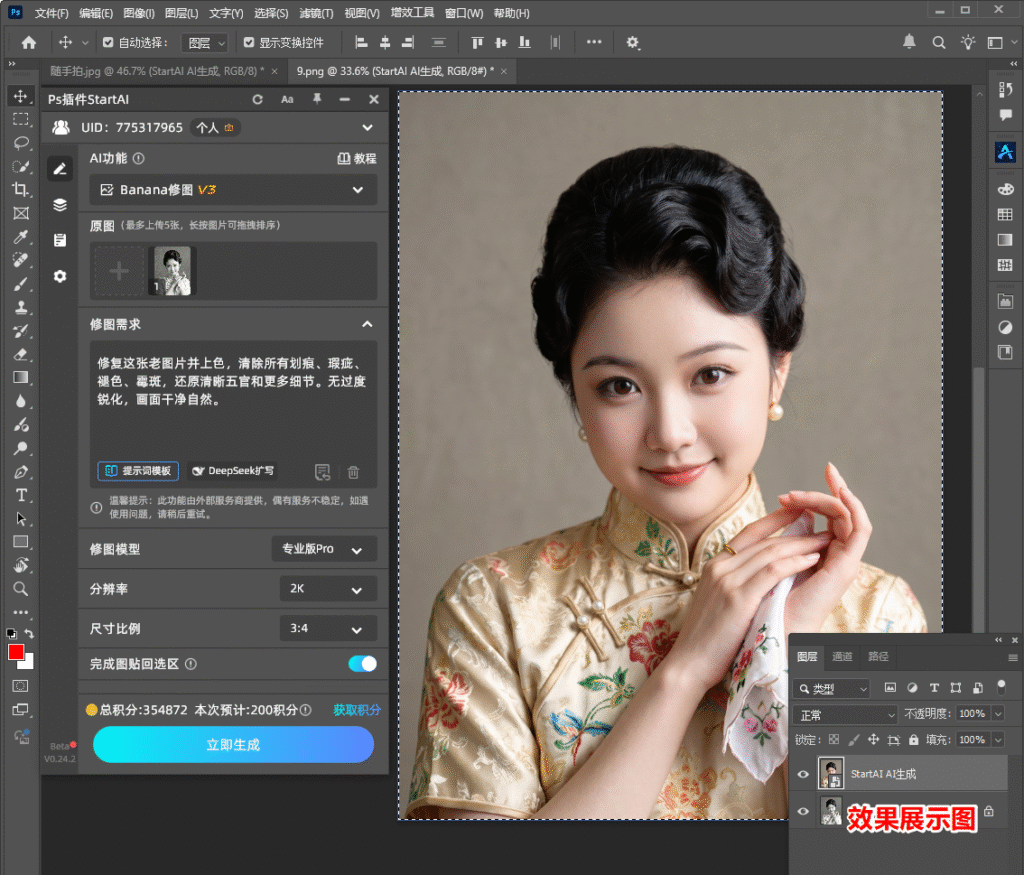Toggle the show transform controls checkbox
The width and height of the screenshot is (1024, 875).
[249, 42]
